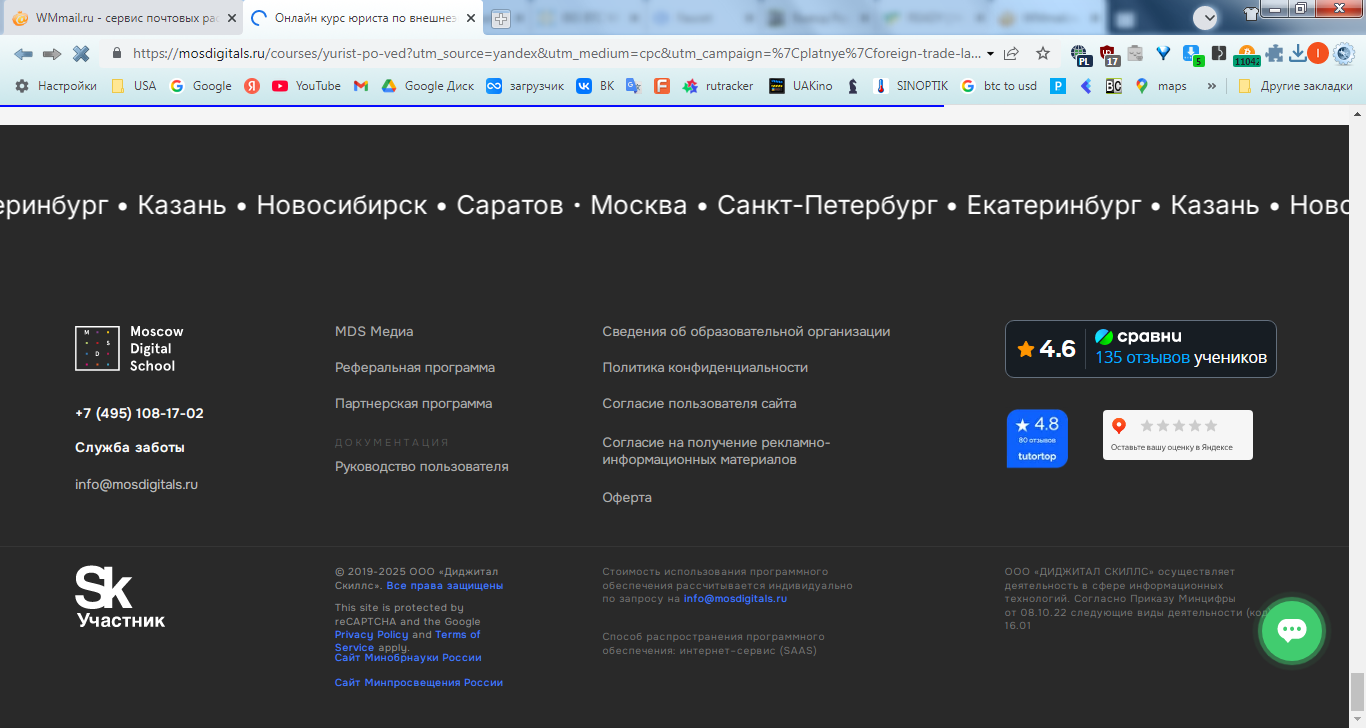Viewport: 1366px width, 728px height.
Task: Open the uBlock shield extension showing 17
Action: (x=1108, y=55)
